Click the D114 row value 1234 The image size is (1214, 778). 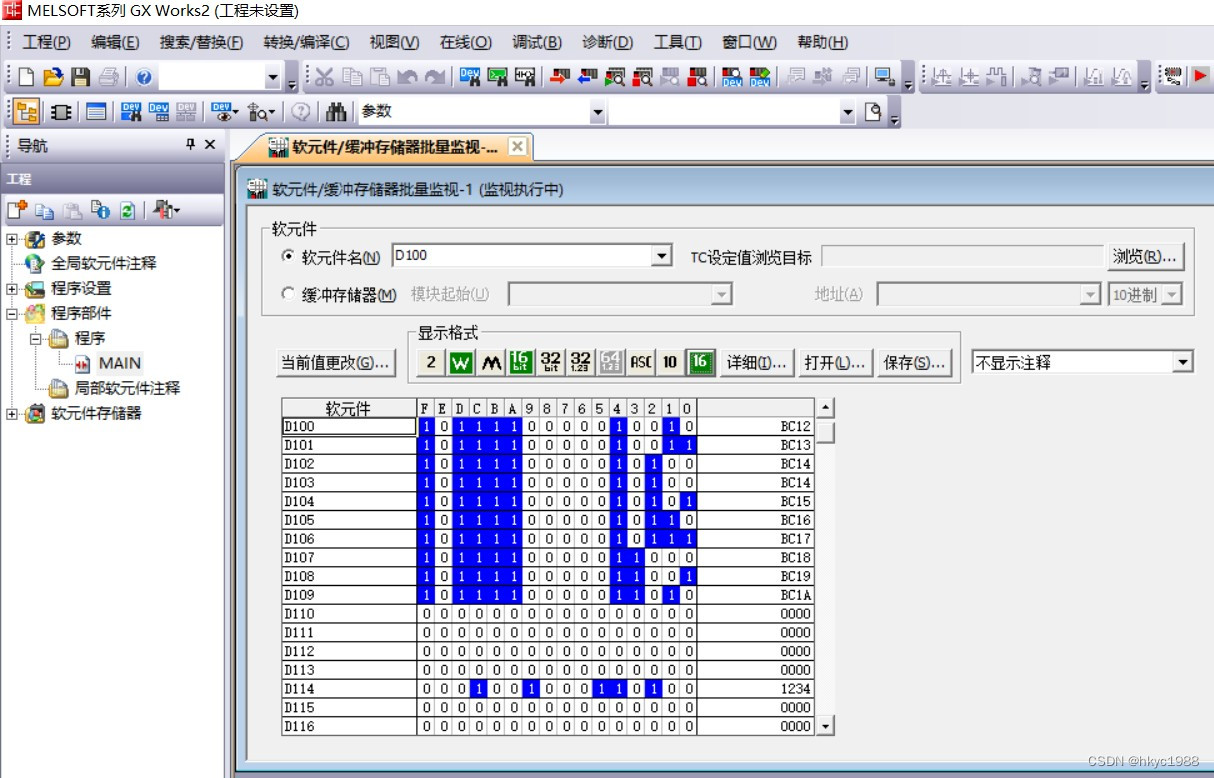coord(796,689)
